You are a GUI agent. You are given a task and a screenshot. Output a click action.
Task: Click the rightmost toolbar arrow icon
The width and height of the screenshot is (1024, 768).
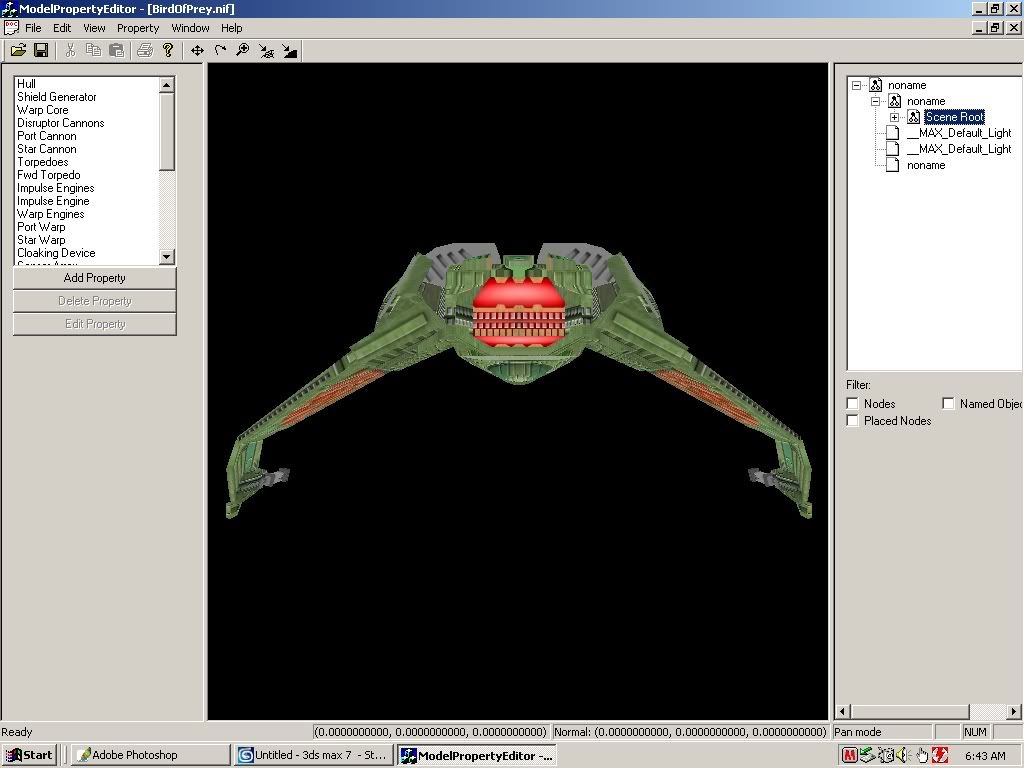[289, 50]
